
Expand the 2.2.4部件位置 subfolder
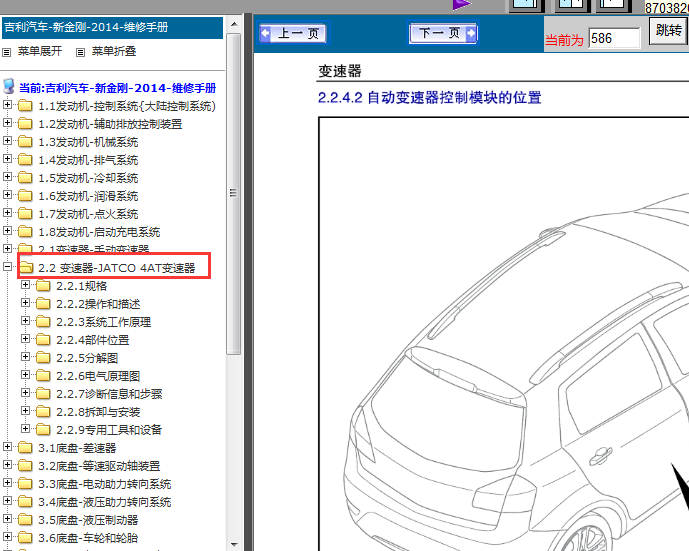pos(25,339)
